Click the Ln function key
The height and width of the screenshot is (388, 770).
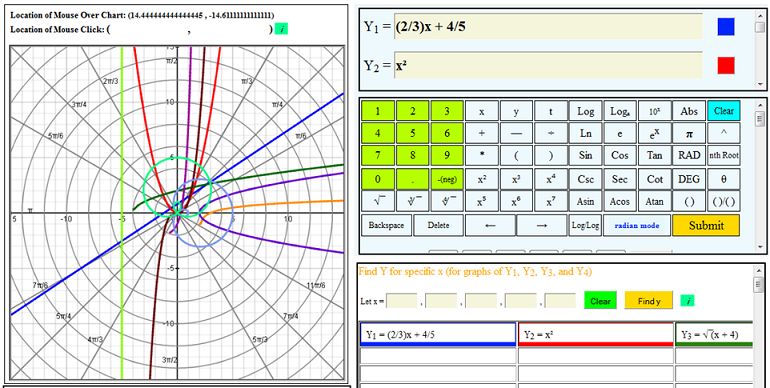click(x=585, y=133)
